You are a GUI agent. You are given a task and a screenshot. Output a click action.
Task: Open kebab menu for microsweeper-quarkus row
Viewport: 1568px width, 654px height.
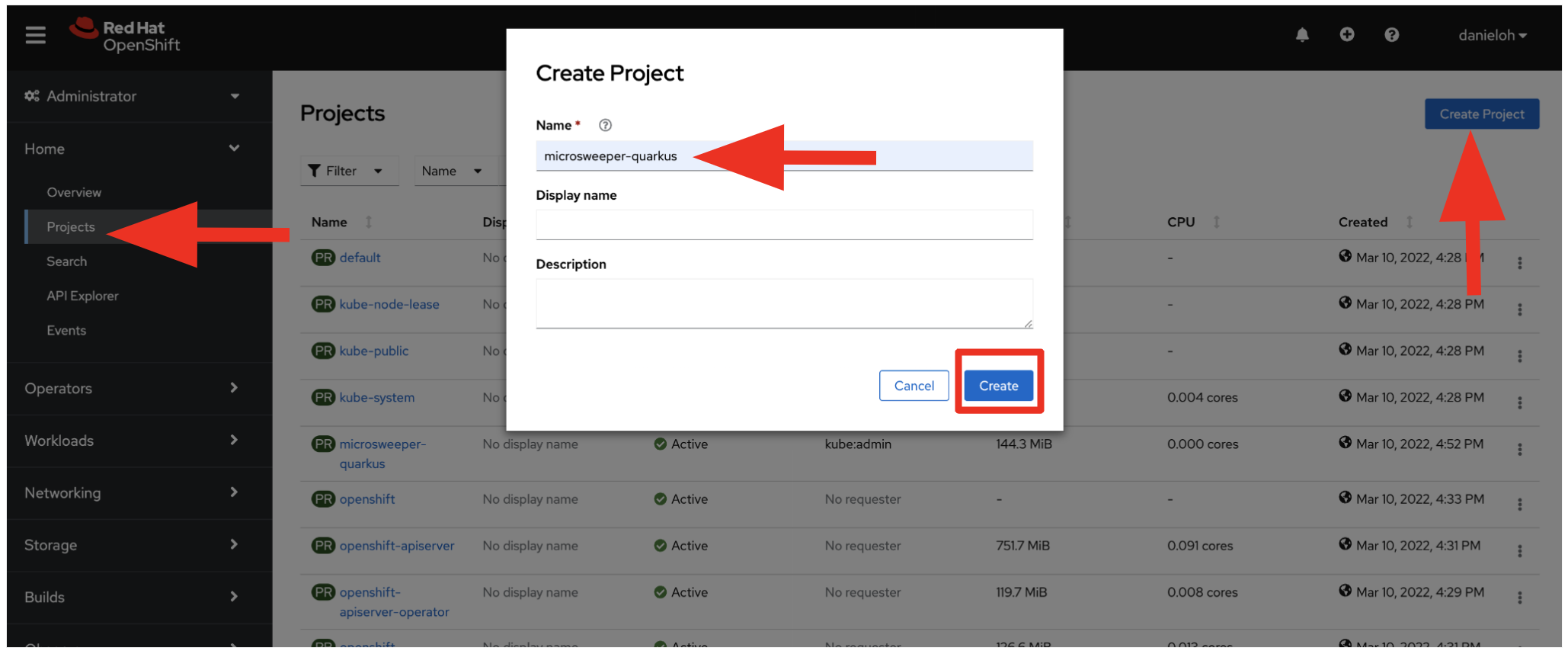click(x=1519, y=450)
